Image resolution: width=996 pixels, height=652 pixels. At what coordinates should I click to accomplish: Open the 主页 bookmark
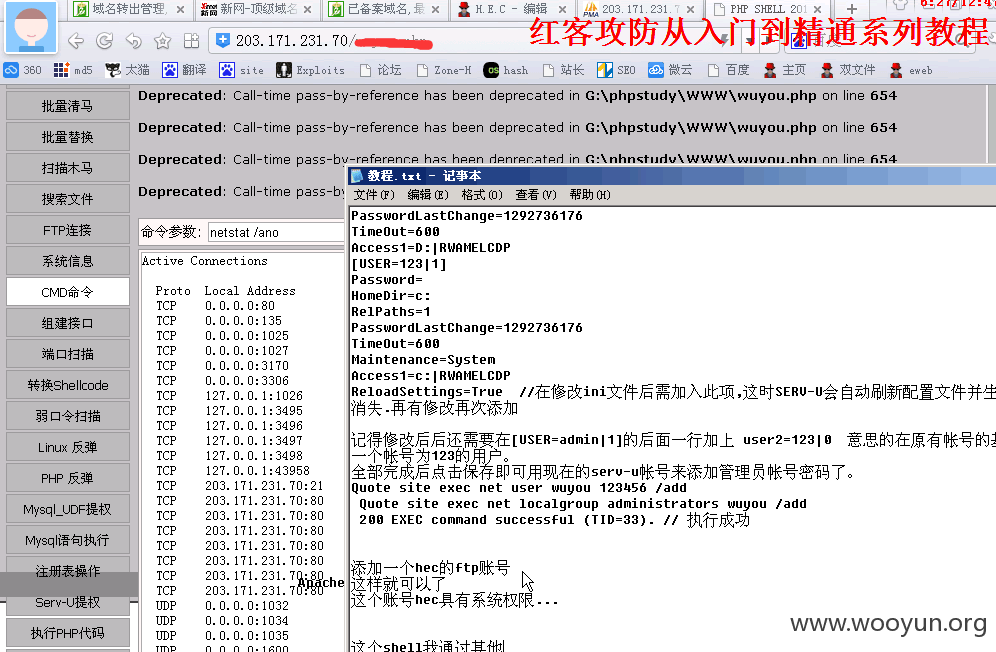pos(784,70)
